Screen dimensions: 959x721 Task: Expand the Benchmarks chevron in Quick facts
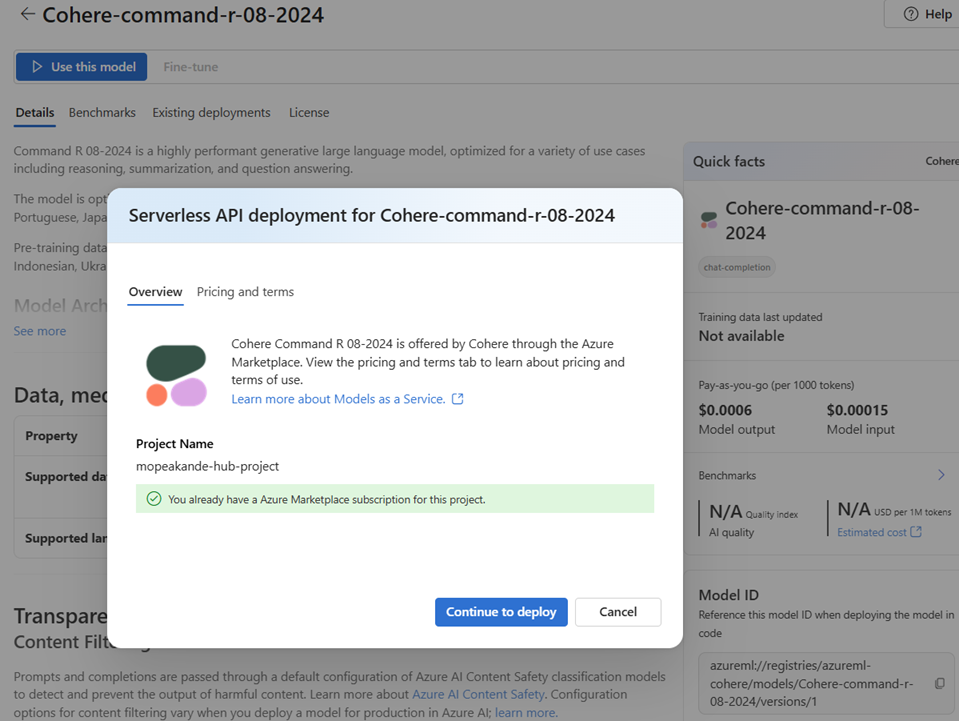[941, 475]
